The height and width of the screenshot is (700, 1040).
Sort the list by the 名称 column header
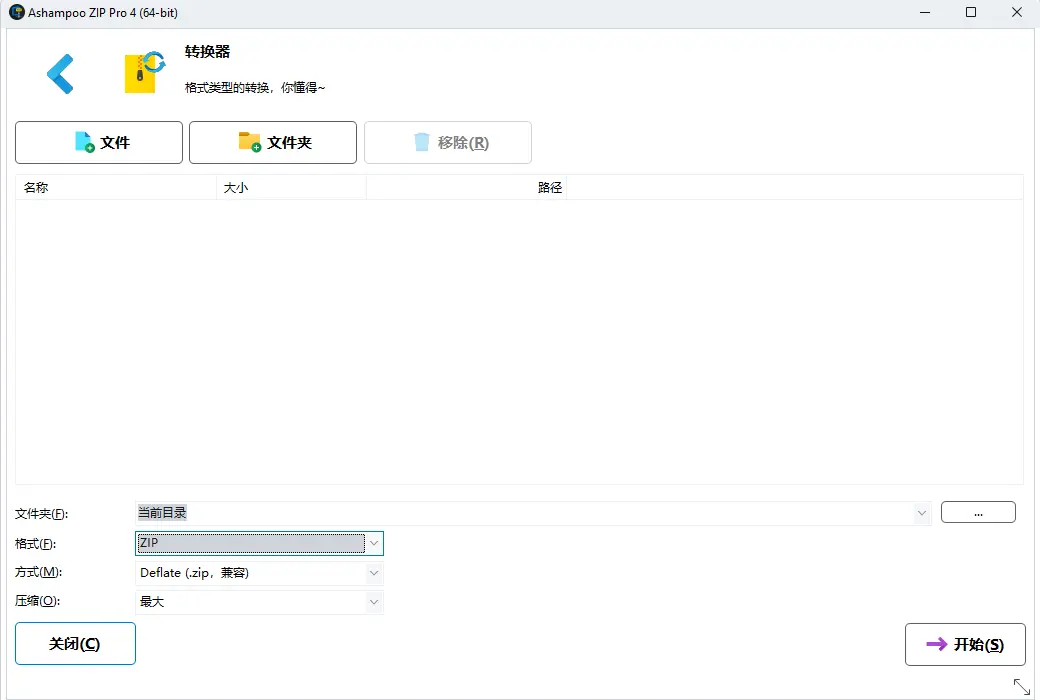116,188
